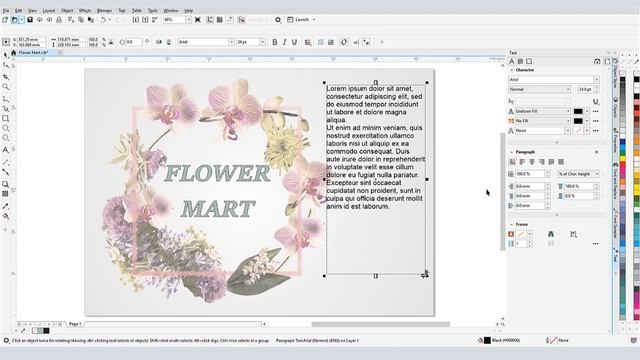Select the Color Eyedropper tool

pos(6,206)
